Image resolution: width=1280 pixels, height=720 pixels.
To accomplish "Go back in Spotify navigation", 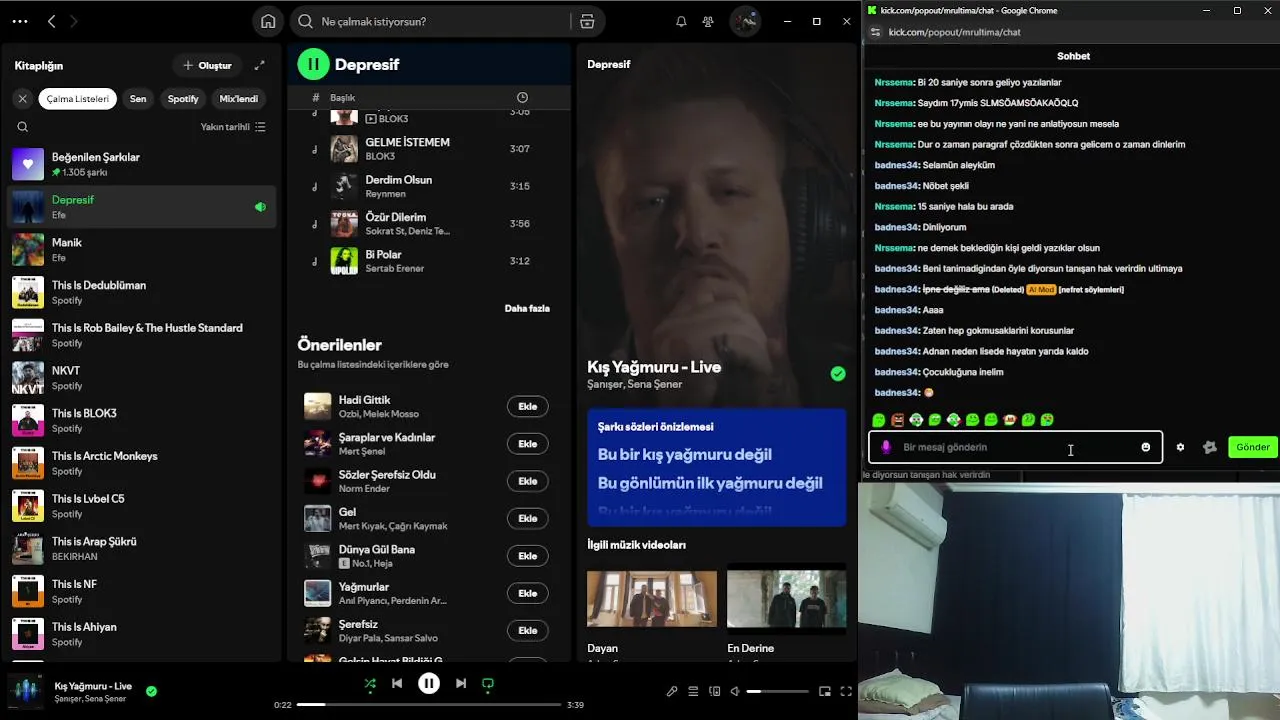I will (52, 21).
